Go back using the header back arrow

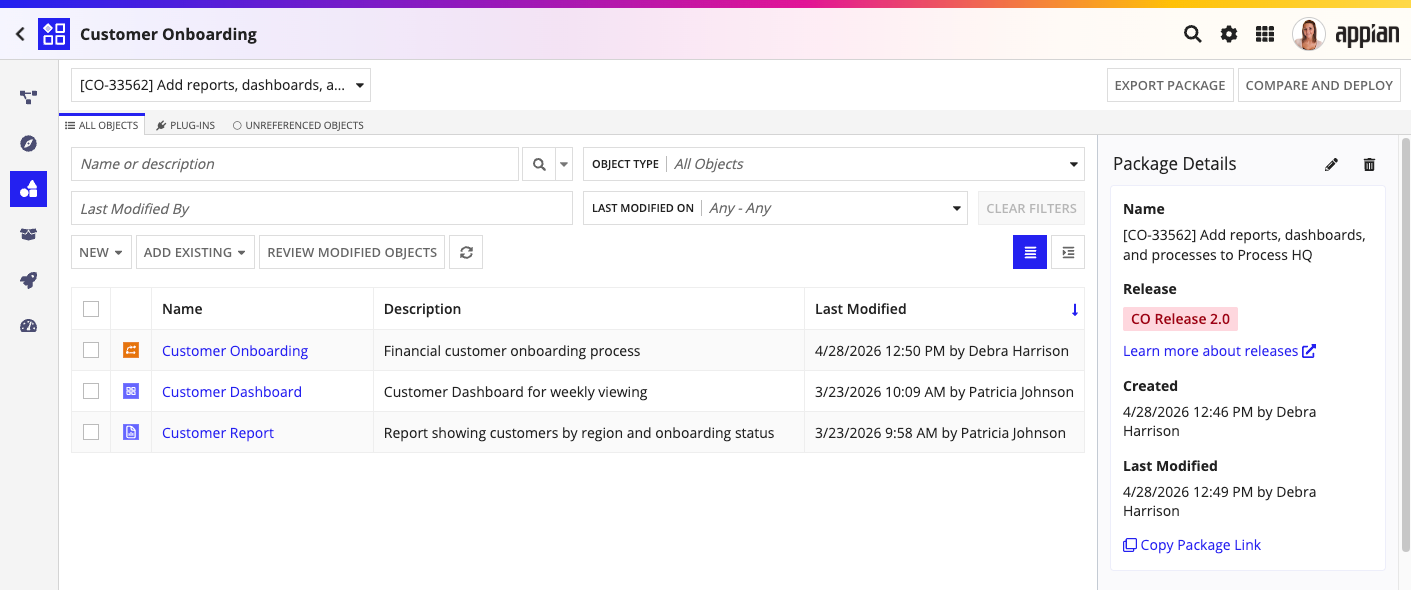point(20,34)
